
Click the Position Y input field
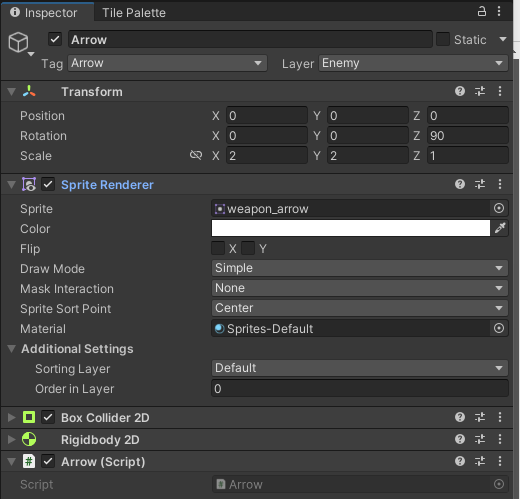point(368,115)
